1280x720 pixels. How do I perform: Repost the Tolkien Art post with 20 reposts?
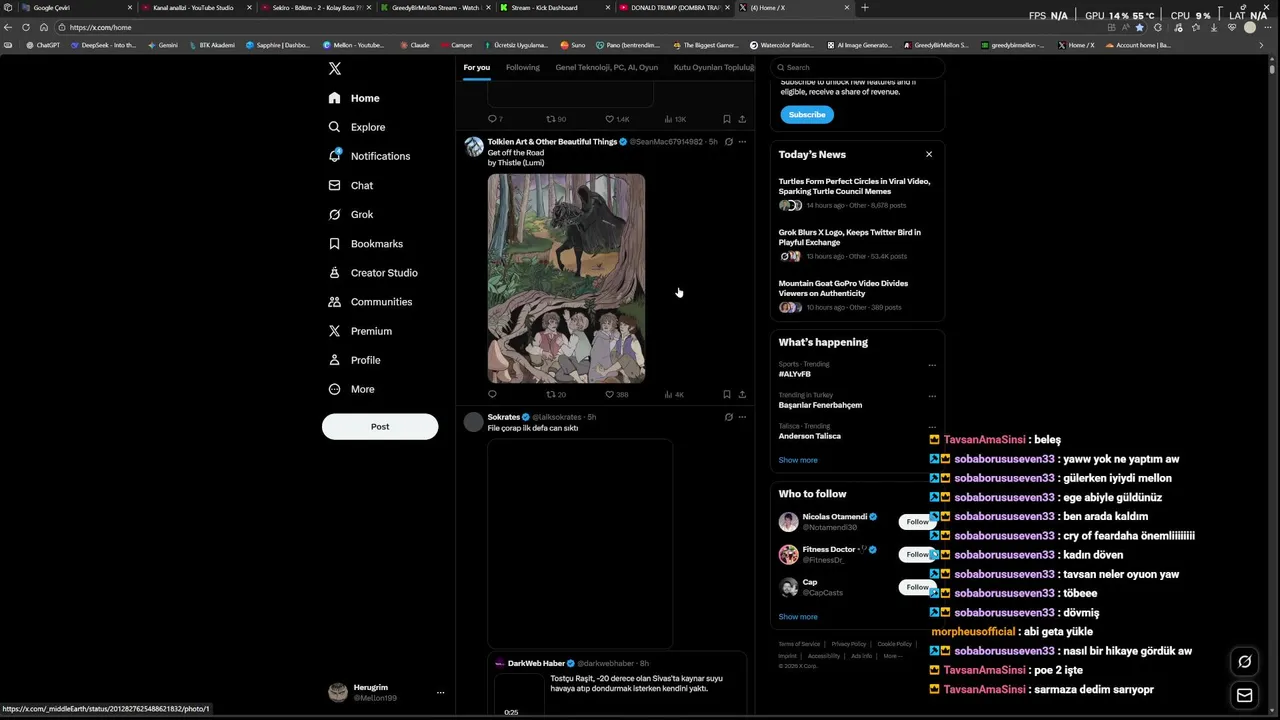coord(556,394)
